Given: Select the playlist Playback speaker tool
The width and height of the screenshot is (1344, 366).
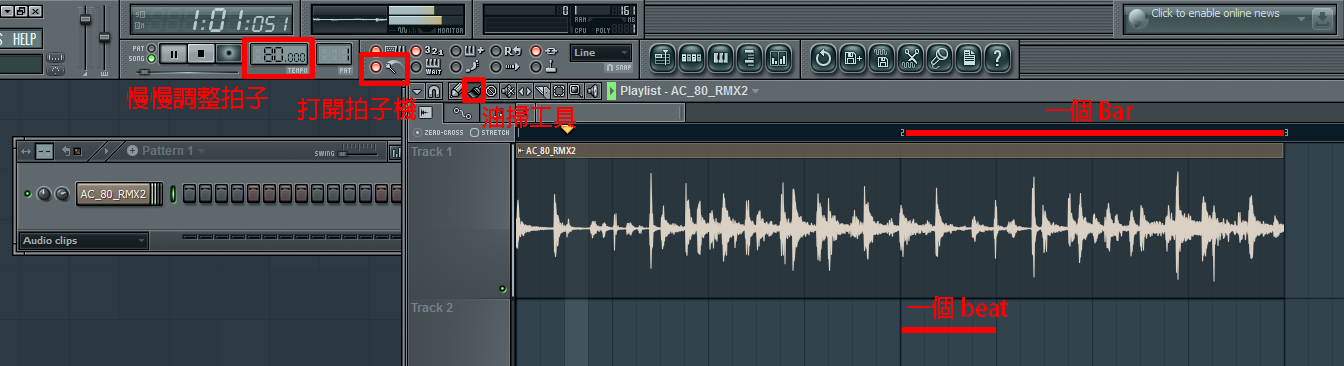Looking at the screenshot, I should click(x=592, y=91).
